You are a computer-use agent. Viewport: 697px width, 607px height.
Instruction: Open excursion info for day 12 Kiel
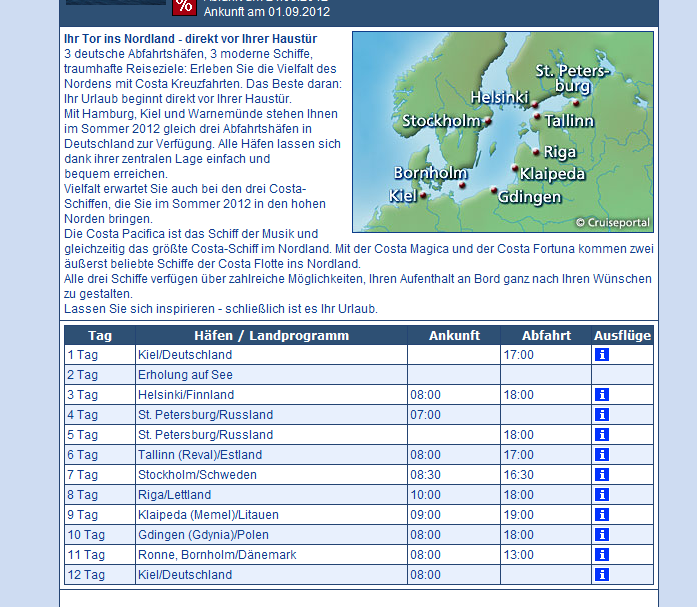click(602, 575)
